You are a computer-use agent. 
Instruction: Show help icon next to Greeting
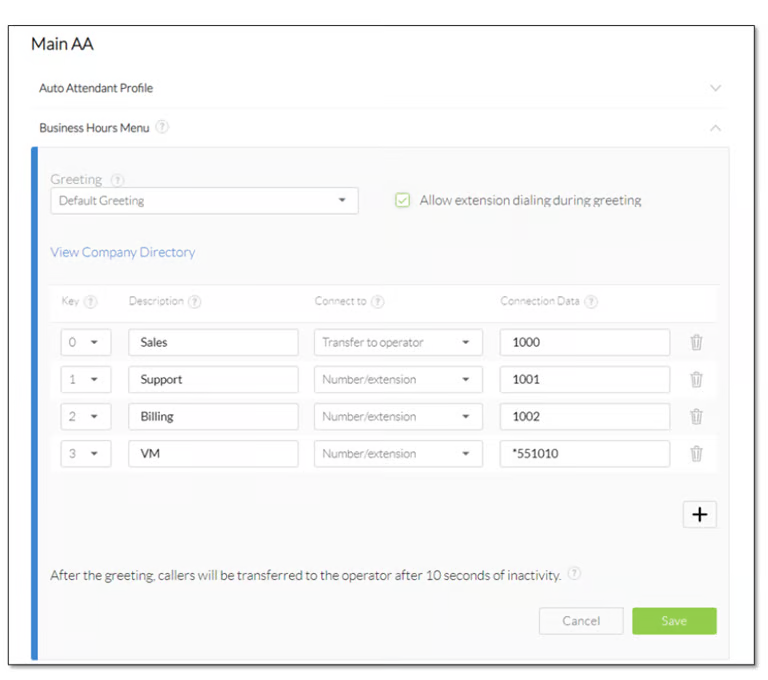(117, 180)
